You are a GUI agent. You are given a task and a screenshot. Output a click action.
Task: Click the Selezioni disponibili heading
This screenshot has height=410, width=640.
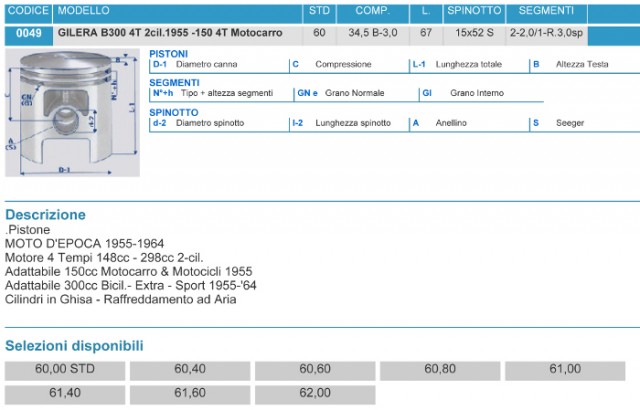point(74,346)
